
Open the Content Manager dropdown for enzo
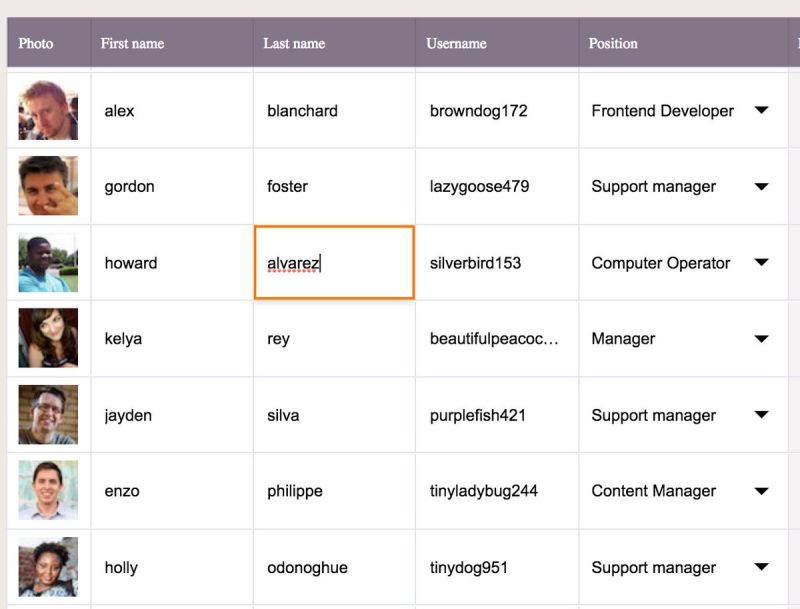761,491
